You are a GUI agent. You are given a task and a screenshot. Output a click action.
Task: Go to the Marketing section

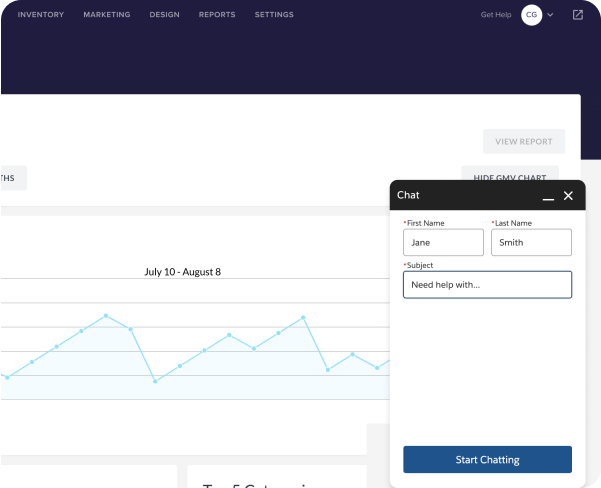pos(107,15)
